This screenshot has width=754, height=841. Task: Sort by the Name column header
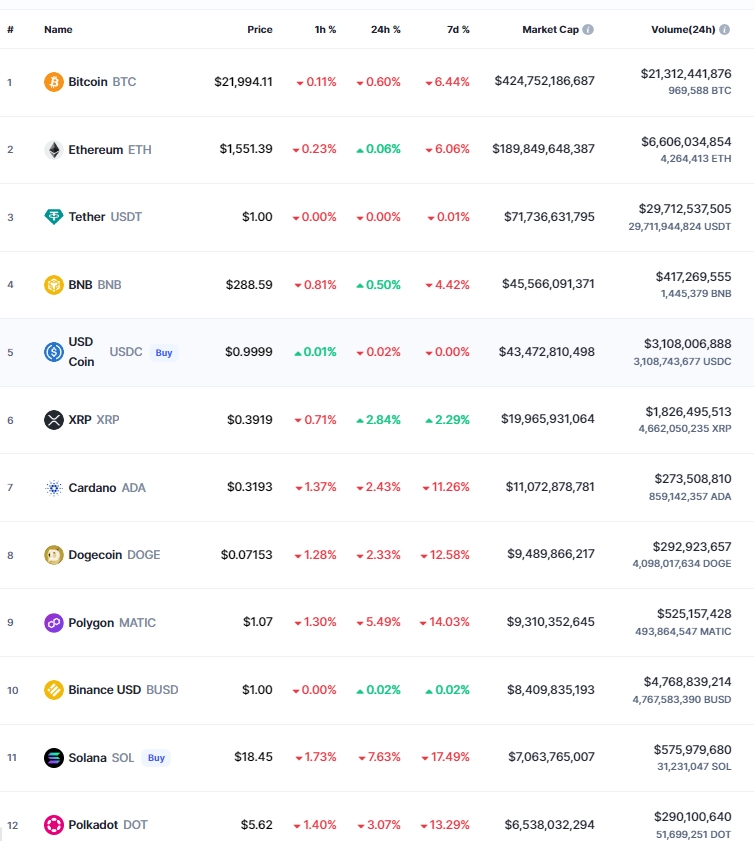(x=58, y=29)
